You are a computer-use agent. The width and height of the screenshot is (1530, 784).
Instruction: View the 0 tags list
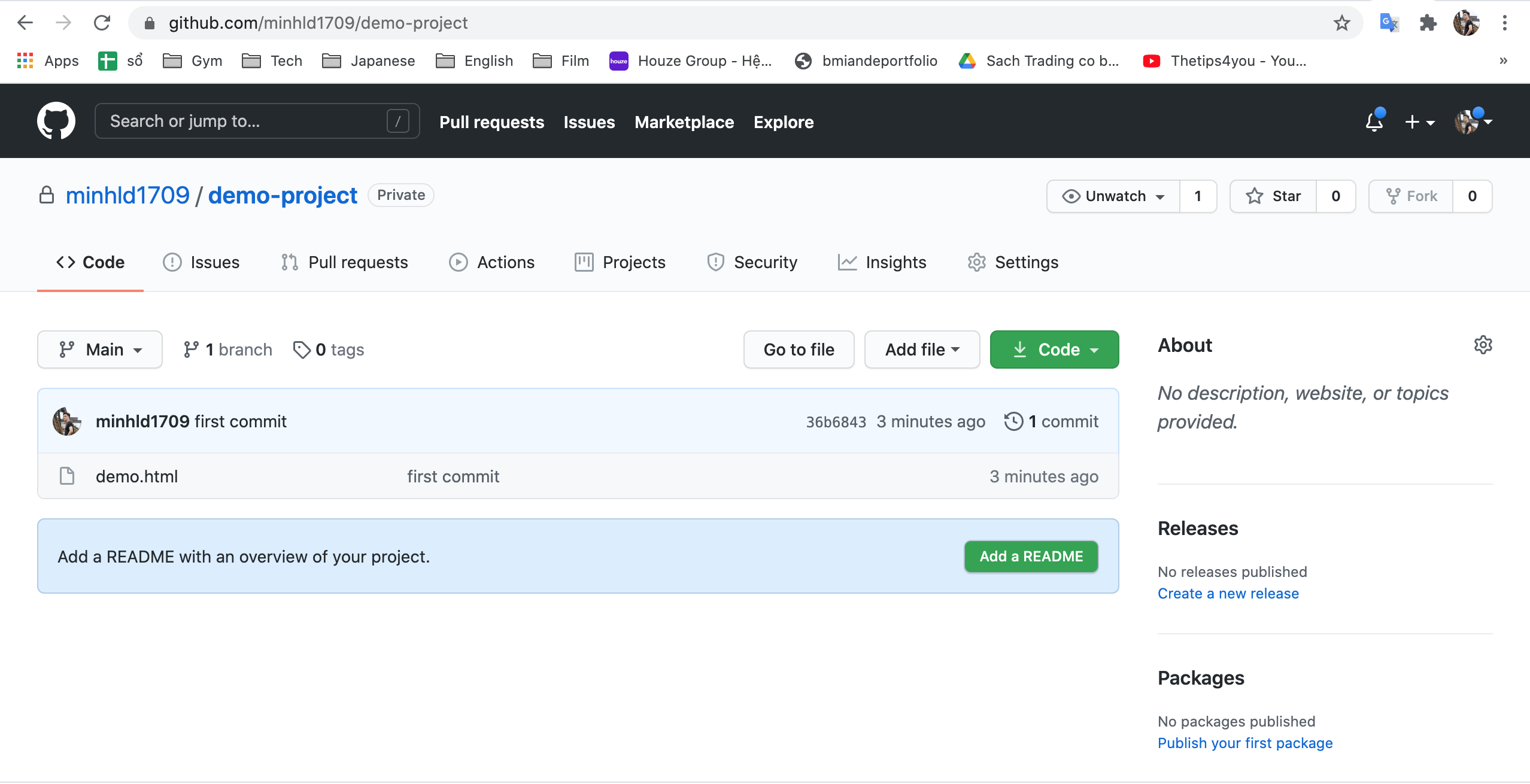point(329,350)
